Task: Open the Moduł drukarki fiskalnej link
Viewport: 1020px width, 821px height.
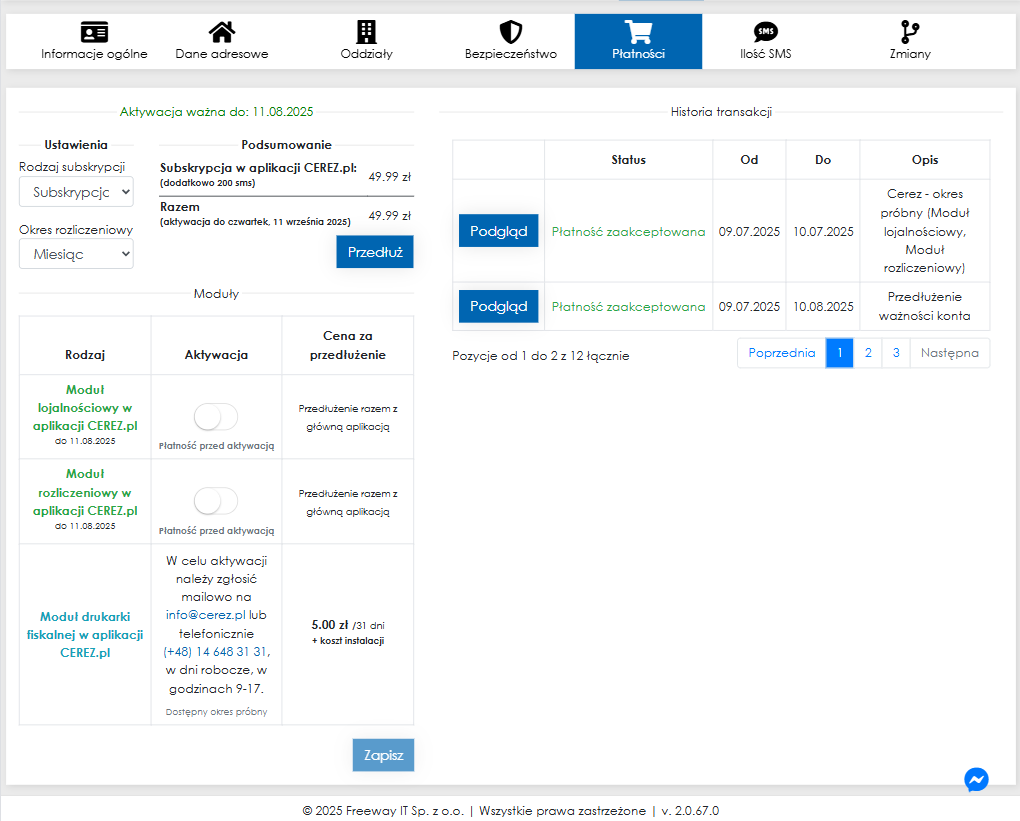Action: pyautogui.click(x=85, y=634)
